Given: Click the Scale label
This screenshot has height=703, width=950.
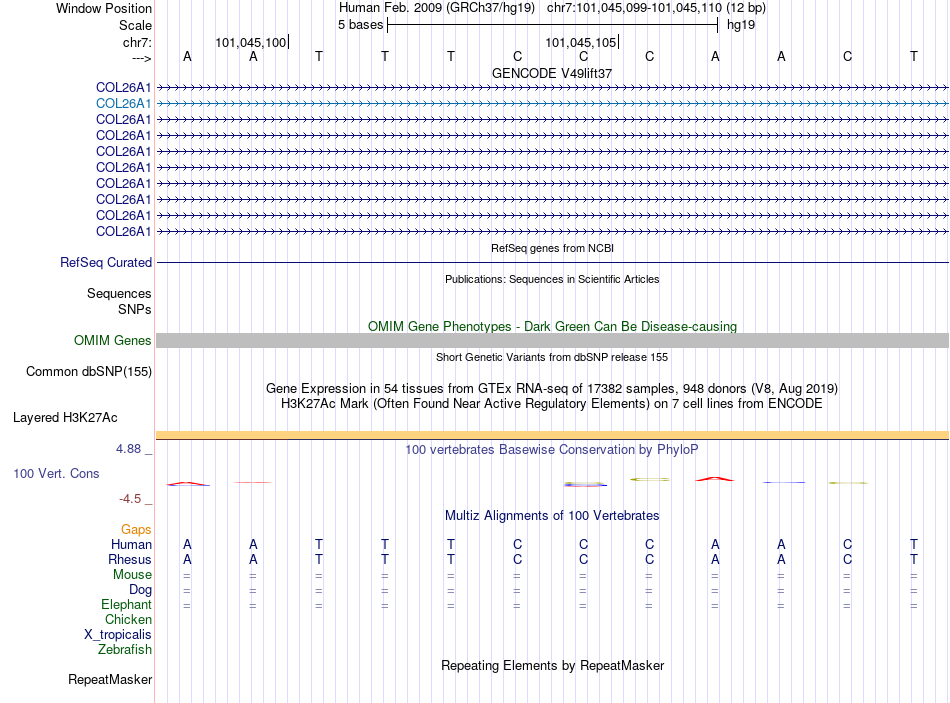Looking at the screenshot, I should tap(135, 25).
